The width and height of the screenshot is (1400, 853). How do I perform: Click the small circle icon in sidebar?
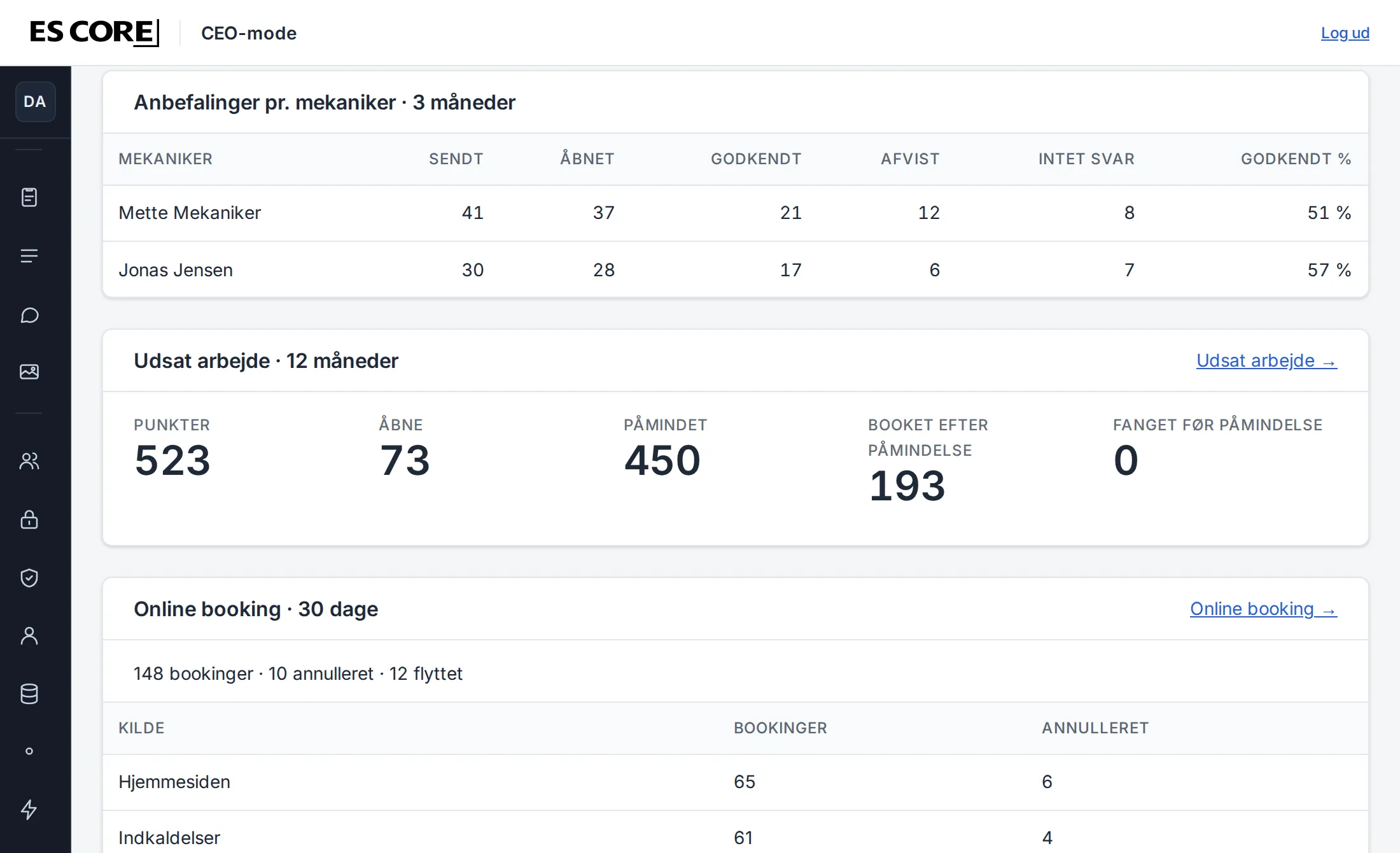(29, 751)
